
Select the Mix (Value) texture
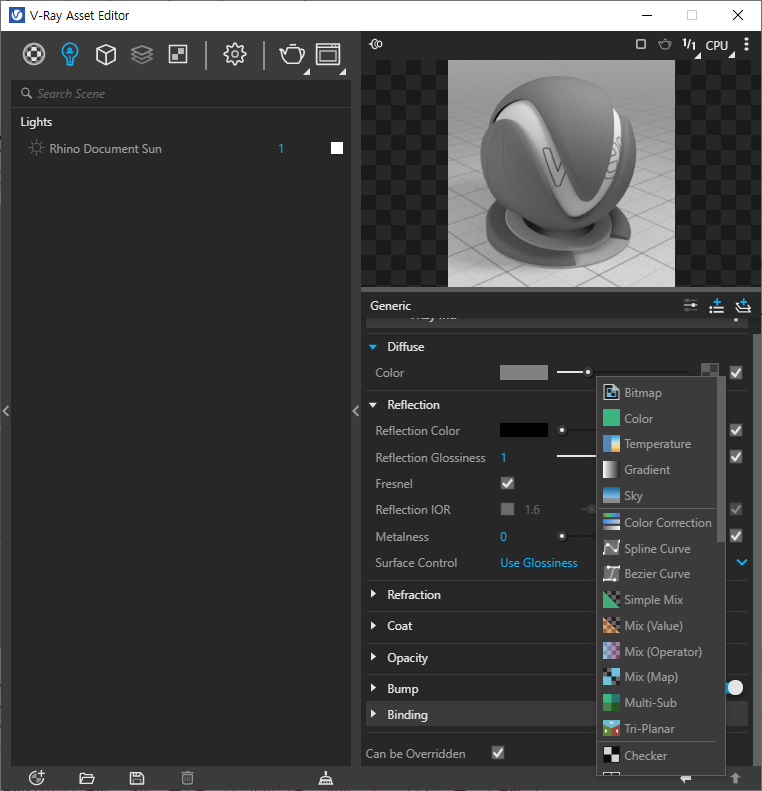tap(657, 626)
